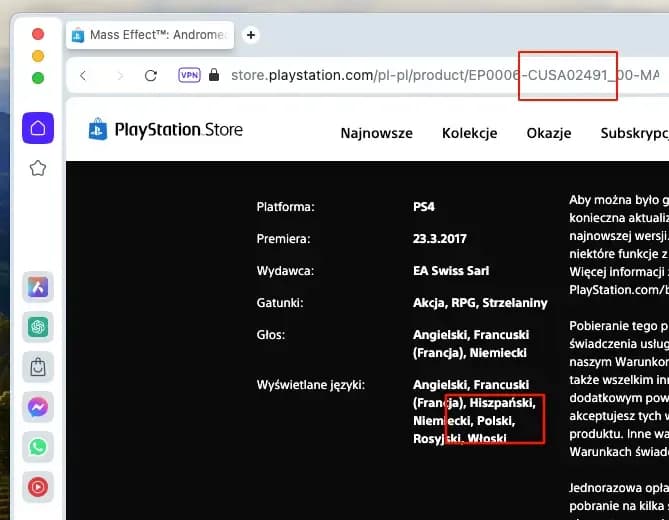
Task: Click the store.playstation.com address bar
Action: (x=440, y=75)
